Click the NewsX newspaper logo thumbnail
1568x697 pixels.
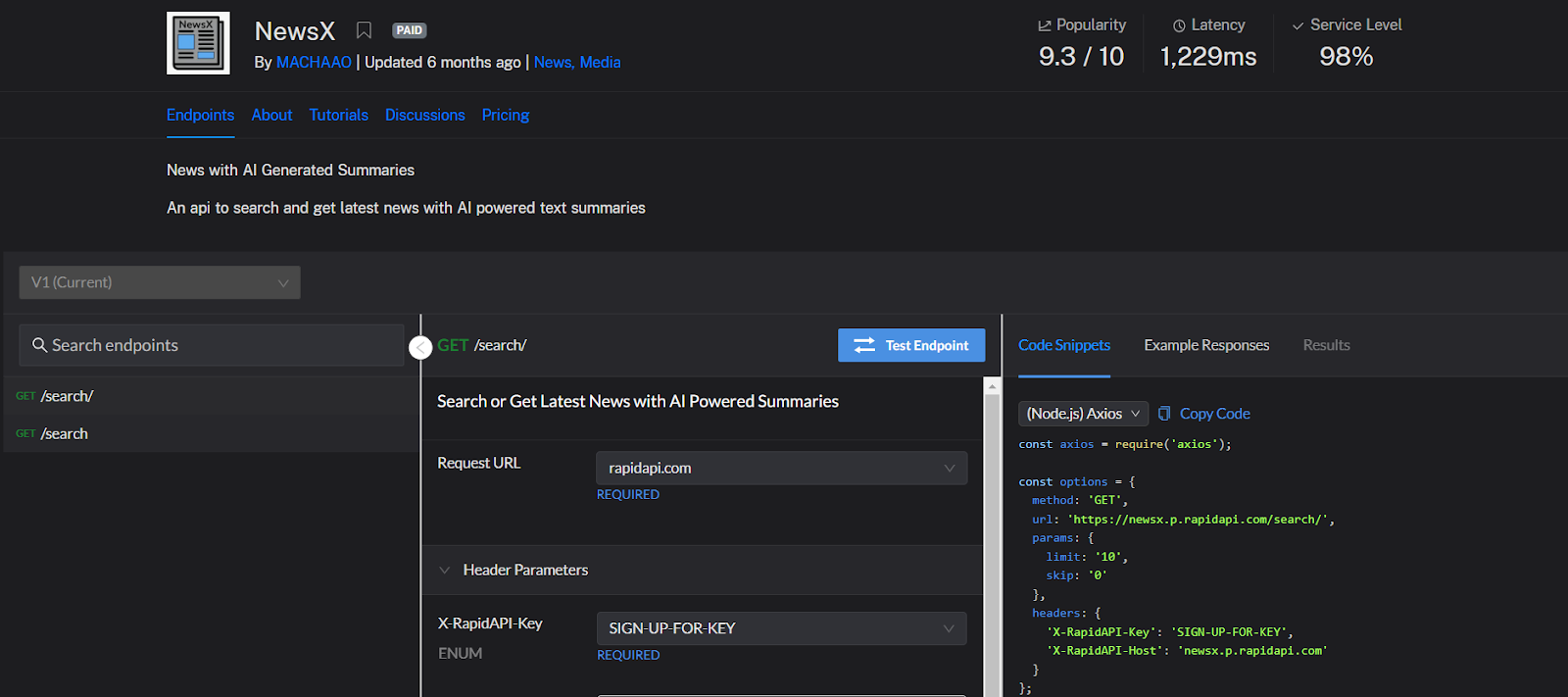pos(198,43)
